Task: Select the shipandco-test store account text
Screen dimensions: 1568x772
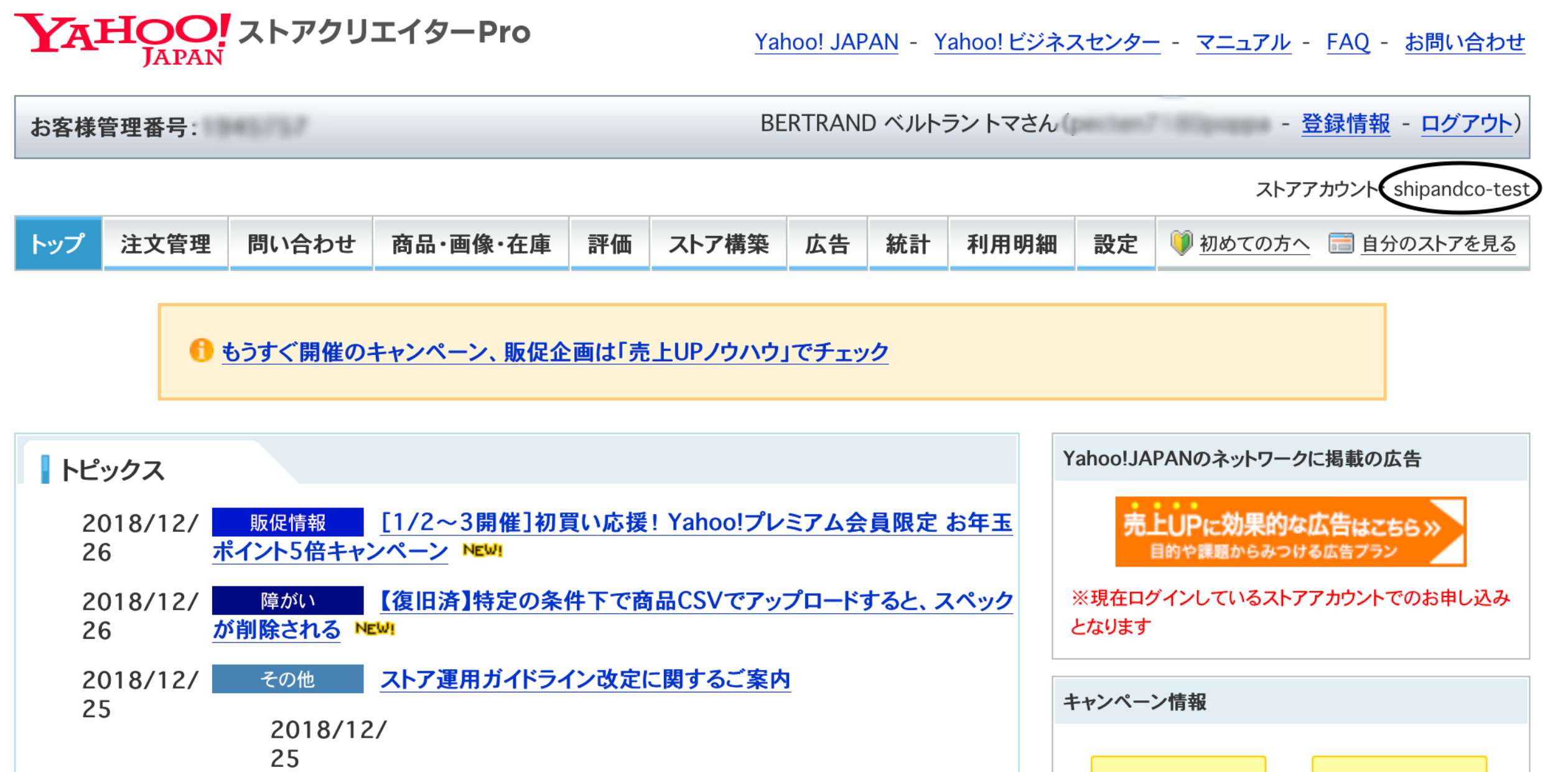Action: pos(1461,189)
